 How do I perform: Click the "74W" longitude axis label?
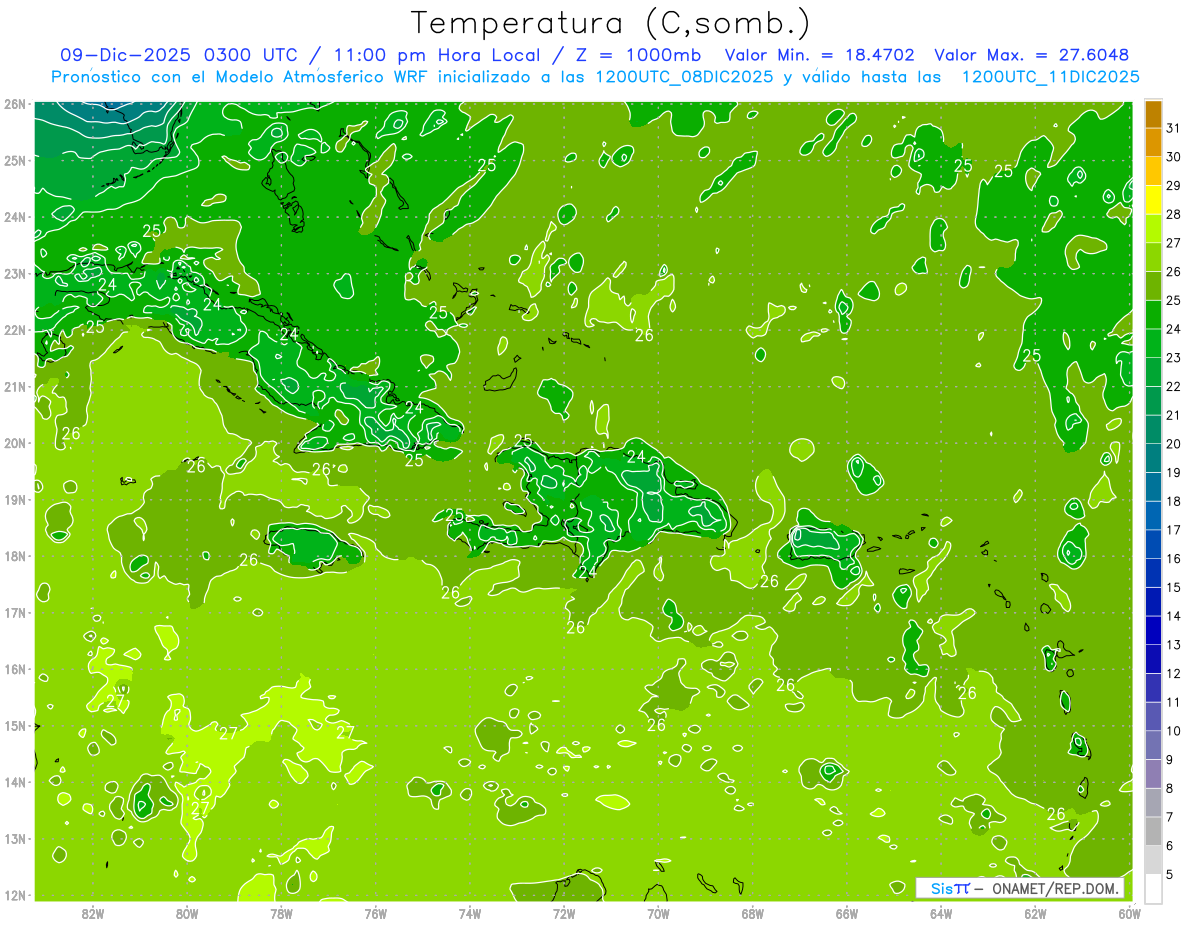pos(470,914)
